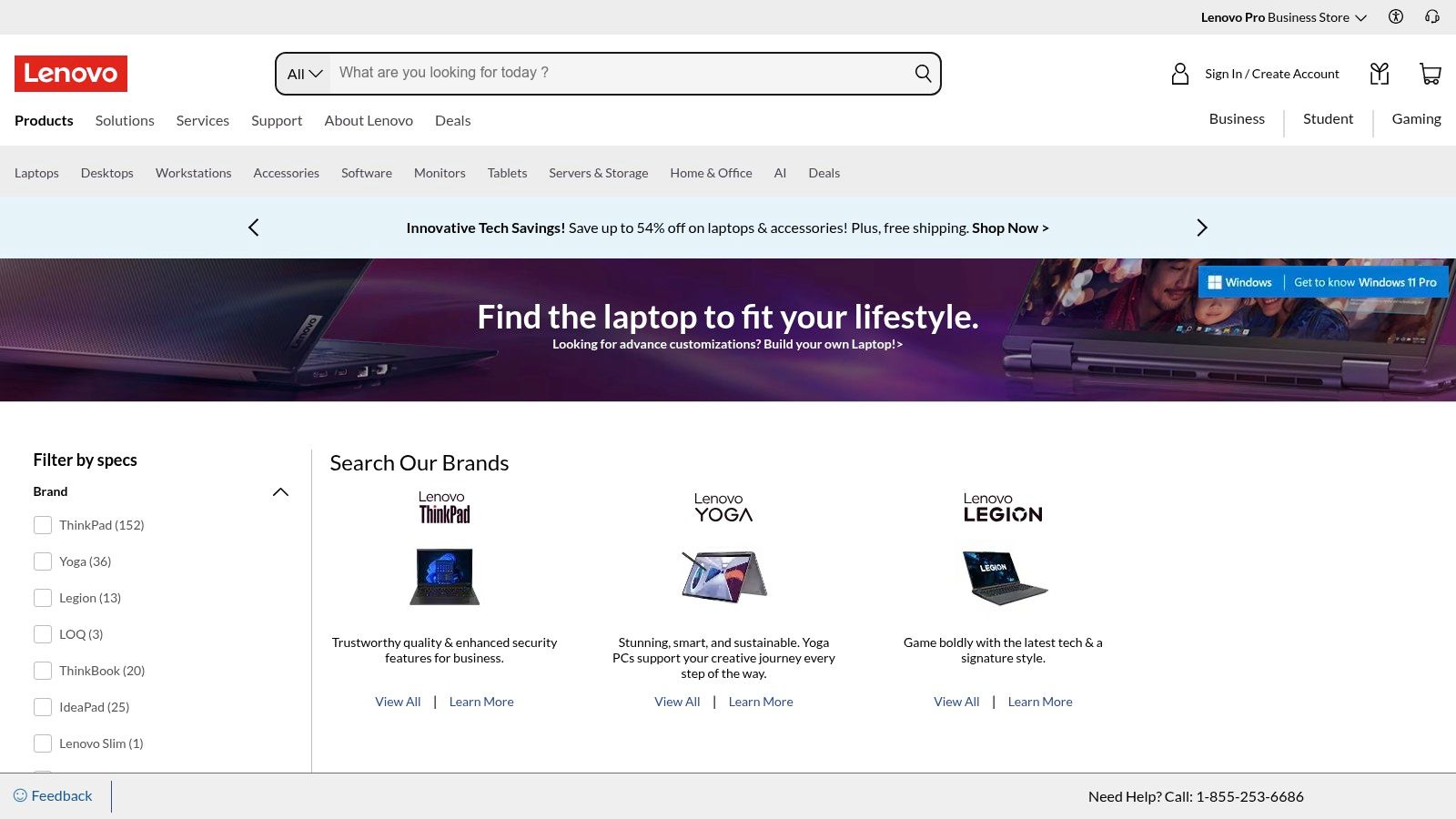Select the Yoga laptop image
Image resolution: width=1456 pixels, height=819 pixels.
[723, 576]
